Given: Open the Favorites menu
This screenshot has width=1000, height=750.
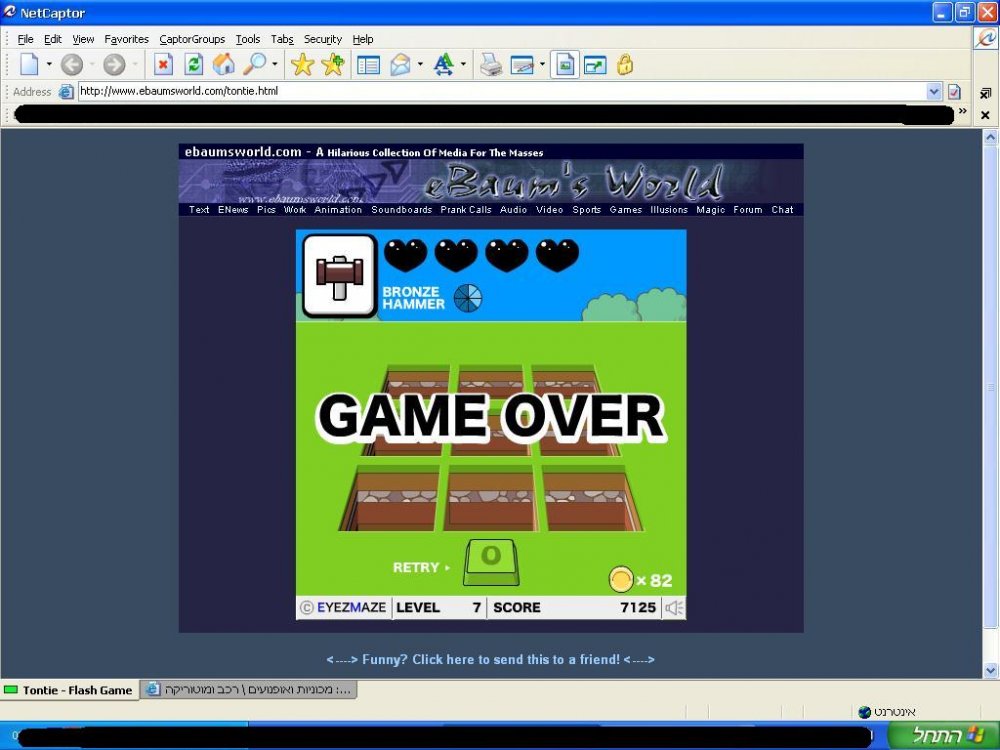Looking at the screenshot, I should tap(126, 40).
